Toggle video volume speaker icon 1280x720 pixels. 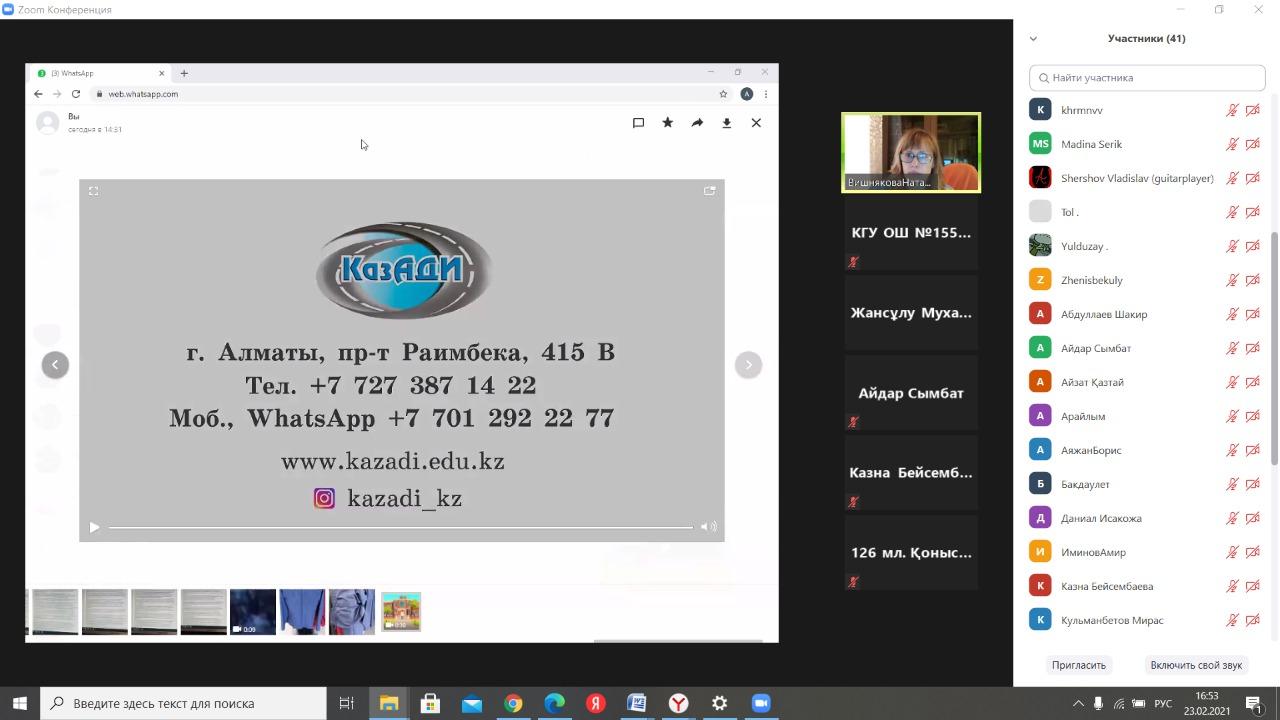coord(708,527)
